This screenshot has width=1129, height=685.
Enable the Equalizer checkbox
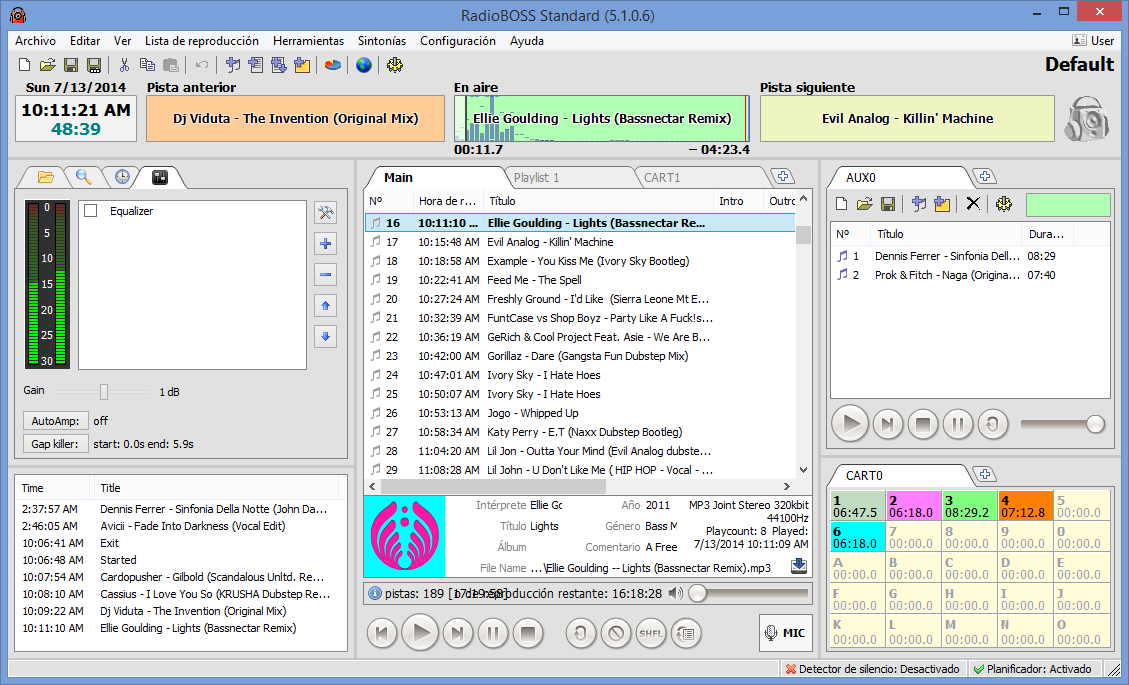[91, 211]
